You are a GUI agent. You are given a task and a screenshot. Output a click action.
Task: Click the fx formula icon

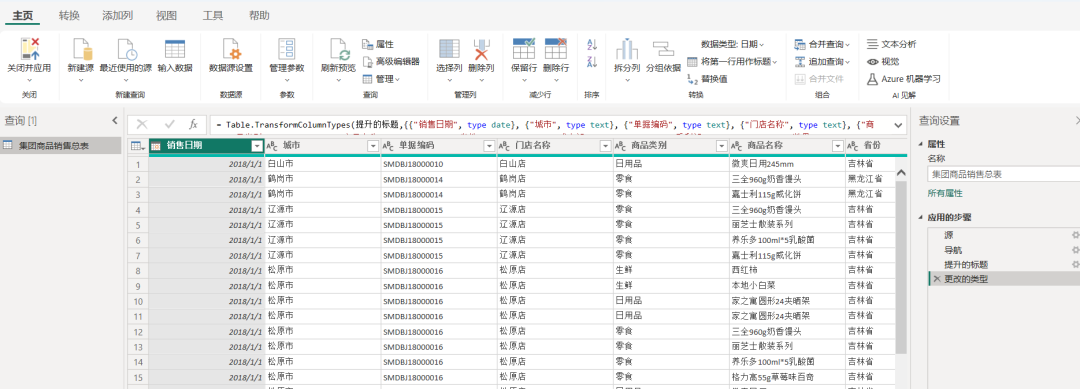coord(194,125)
